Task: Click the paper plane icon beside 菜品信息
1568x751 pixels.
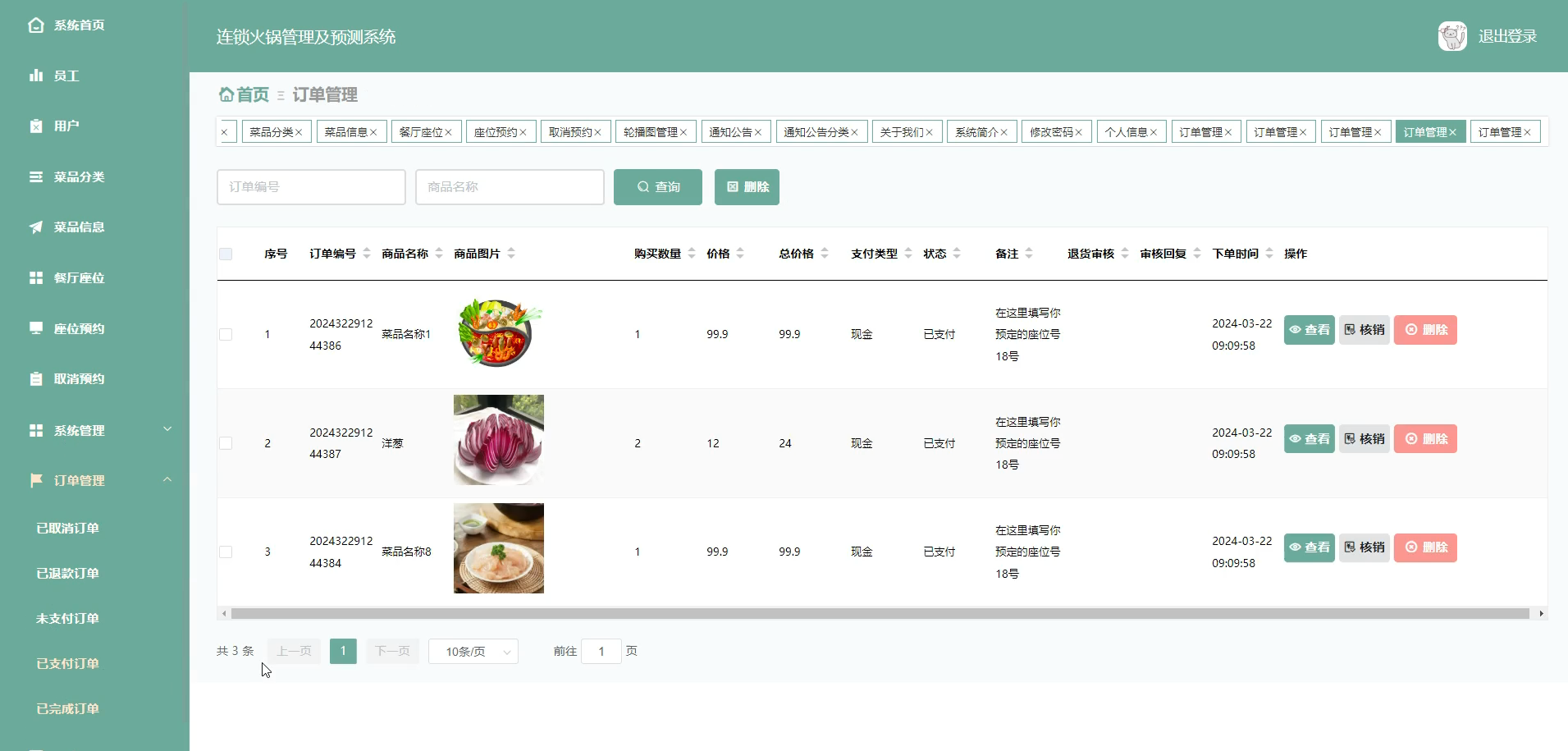Action: coord(36,227)
